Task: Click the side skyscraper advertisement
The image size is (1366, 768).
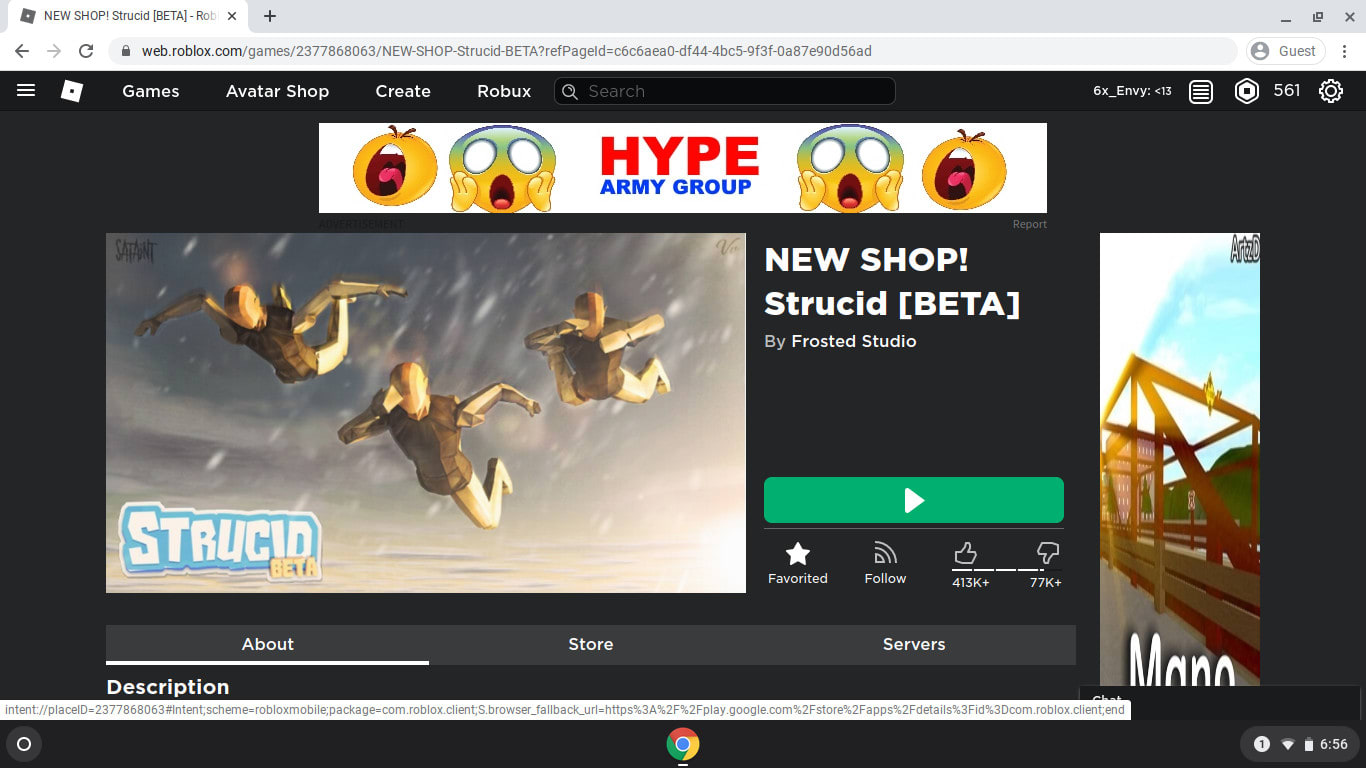Action: pyautogui.click(x=1180, y=460)
